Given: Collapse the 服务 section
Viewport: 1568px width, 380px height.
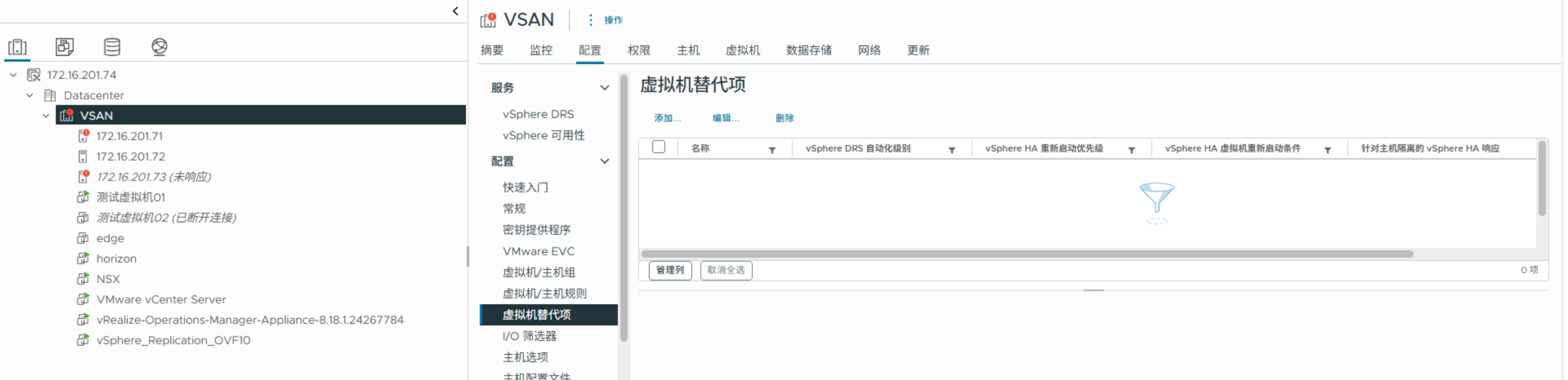Looking at the screenshot, I should 604,87.
